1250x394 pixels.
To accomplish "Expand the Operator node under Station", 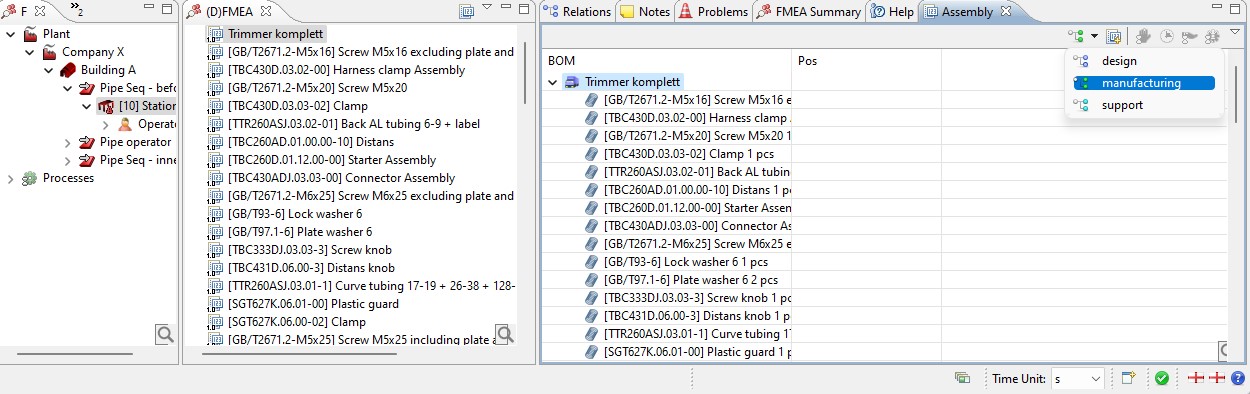I will pyautogui.click(x=105, y=124).
